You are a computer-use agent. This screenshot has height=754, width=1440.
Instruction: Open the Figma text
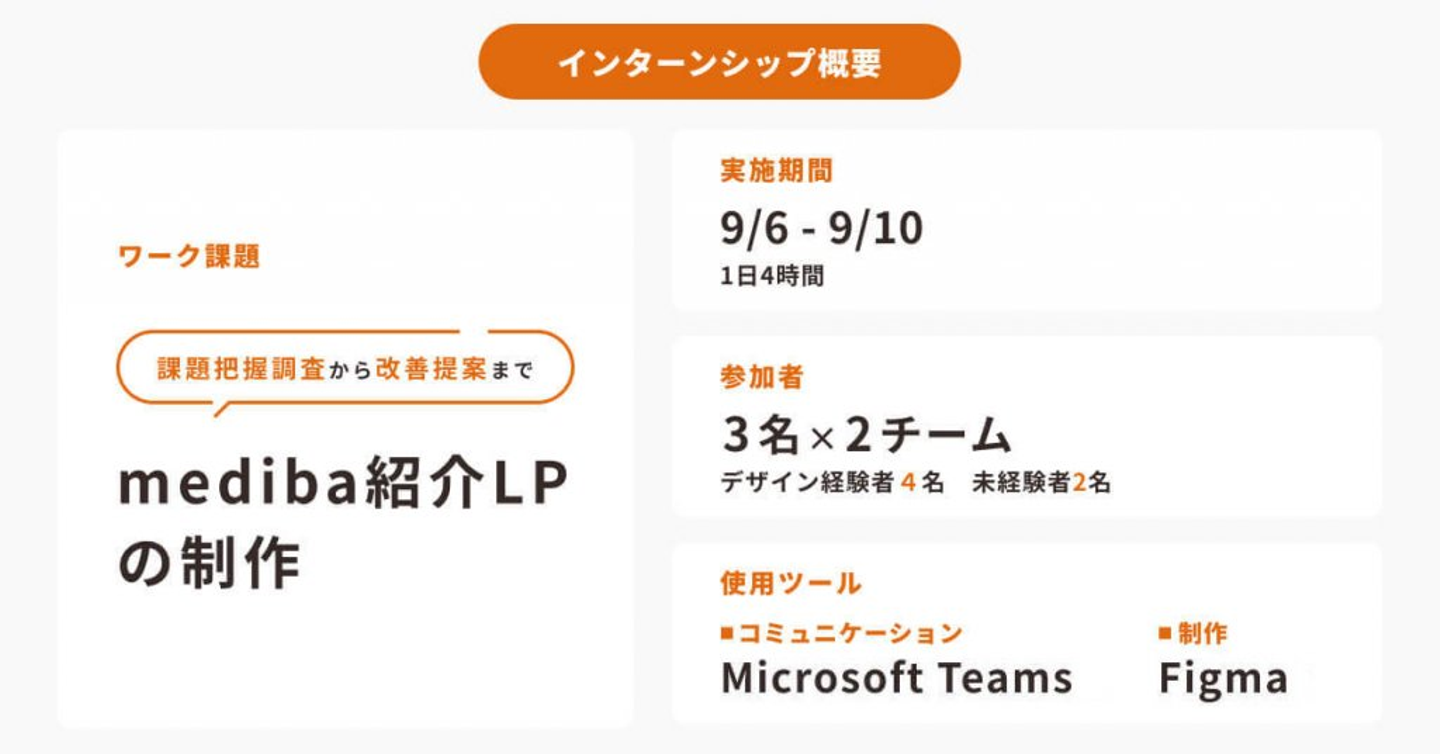coord(1223,678)
